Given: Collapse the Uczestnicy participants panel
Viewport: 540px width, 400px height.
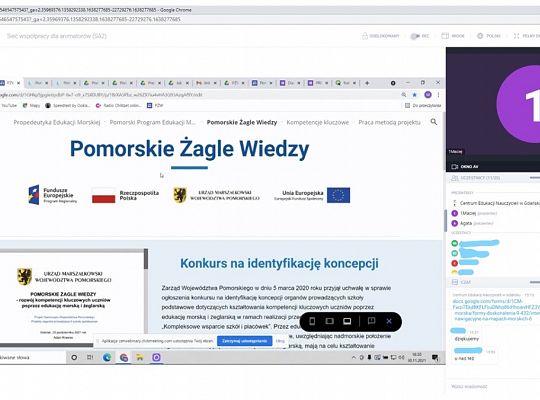Looking at the screenshot, I should coord(534,178).
